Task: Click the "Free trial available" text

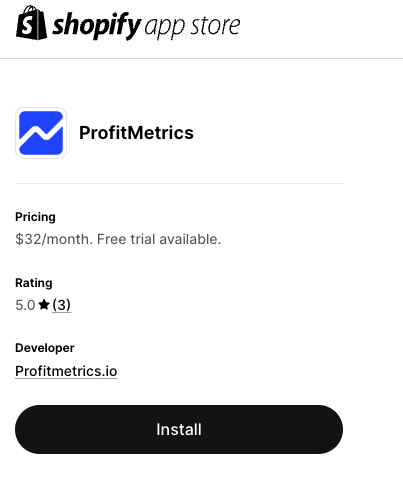Action: (x=159, y=239)
